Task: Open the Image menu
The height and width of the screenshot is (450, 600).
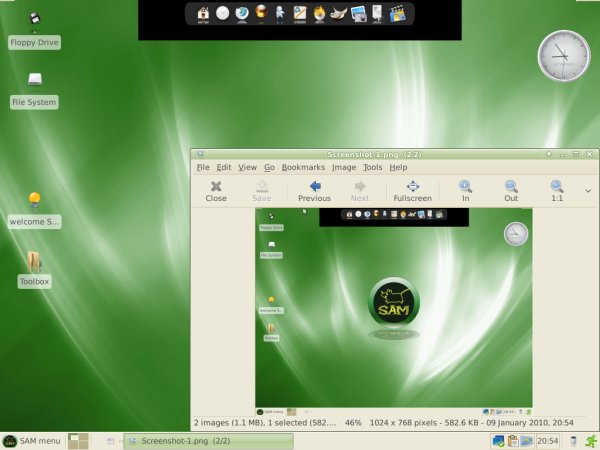Action: coord(344,167)
